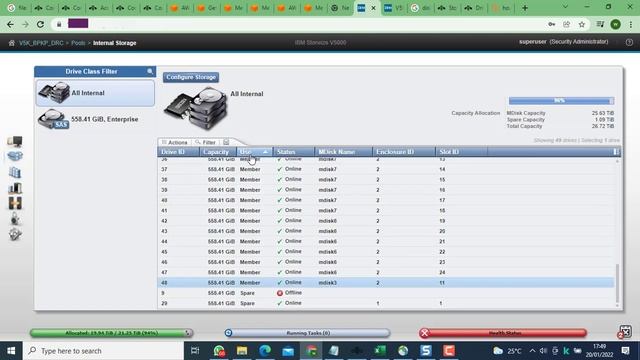The height and width of the screenshot is (360, 640).
Task: Close the active IBM browser tab
Action: pyautogui.click(x=373, y=8)
